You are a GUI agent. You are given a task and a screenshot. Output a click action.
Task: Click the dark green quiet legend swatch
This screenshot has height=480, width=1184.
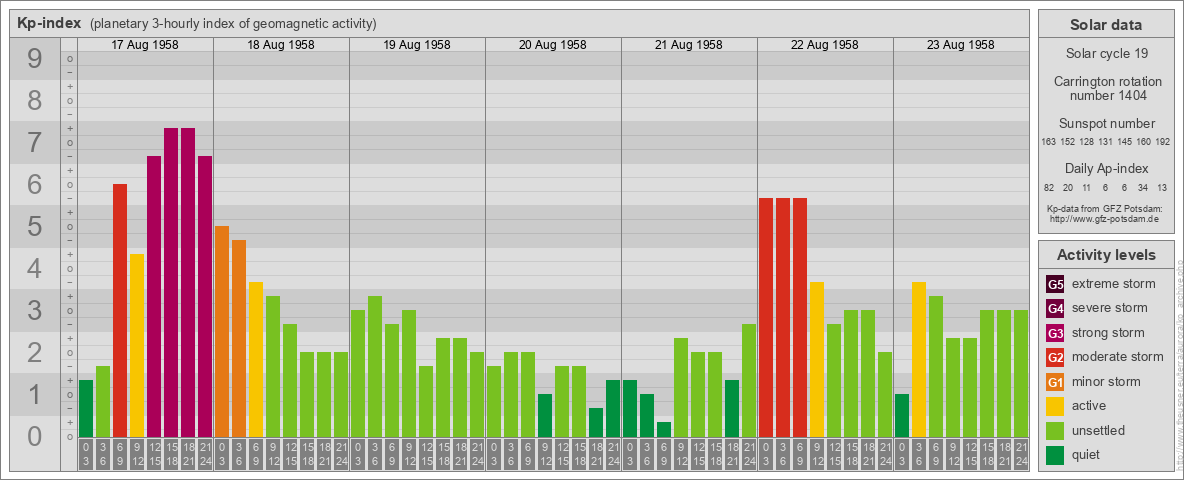pos(1055,454)
